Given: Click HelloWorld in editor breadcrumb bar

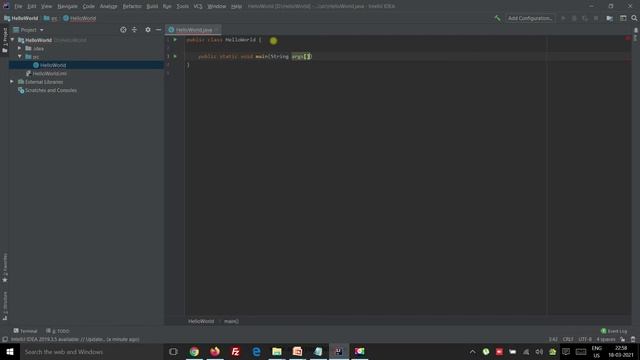Looking at the screenshot, I should click(201, 321).
